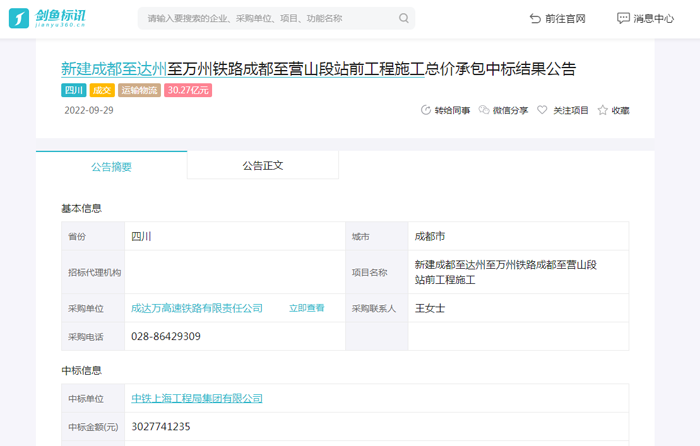Click the search magnifier icon
The height and width of the screenshot is (446, 700).
point(404,18)
